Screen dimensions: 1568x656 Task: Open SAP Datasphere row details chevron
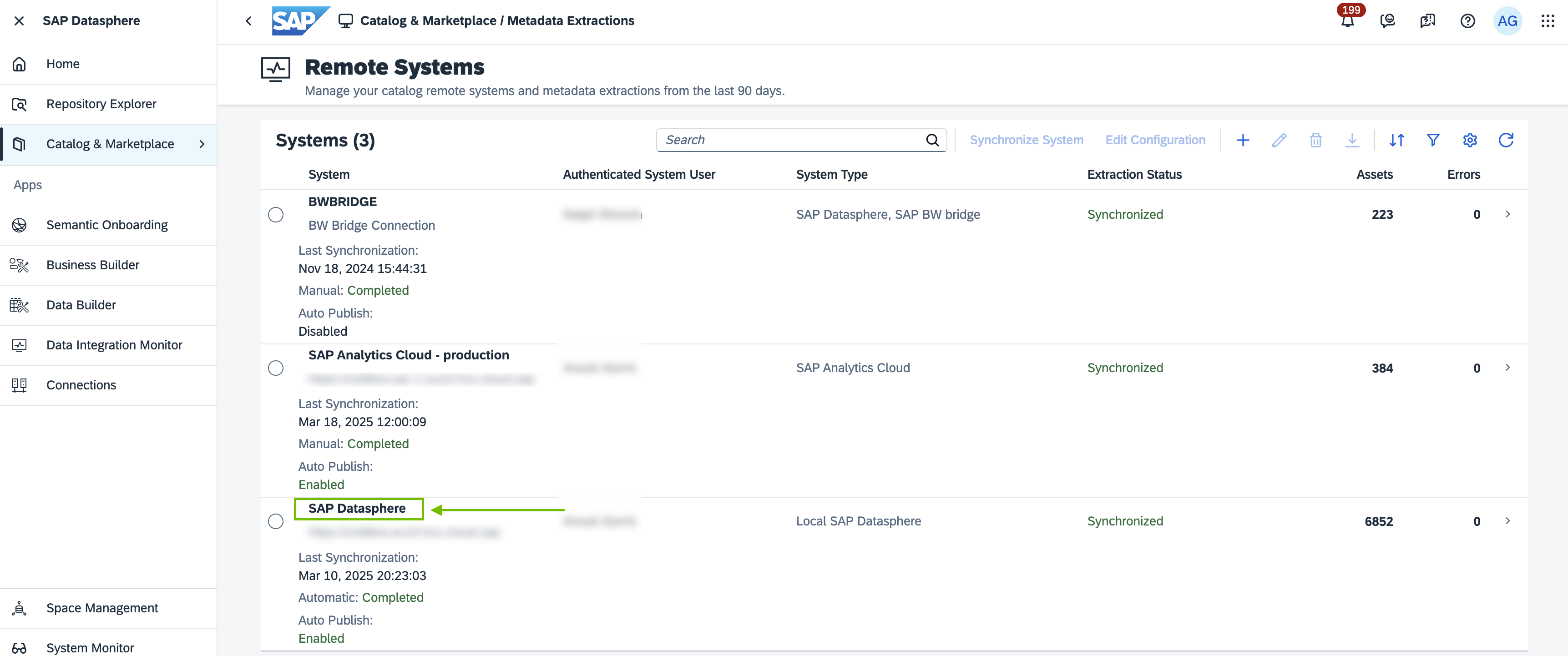tap(1507, 521)
